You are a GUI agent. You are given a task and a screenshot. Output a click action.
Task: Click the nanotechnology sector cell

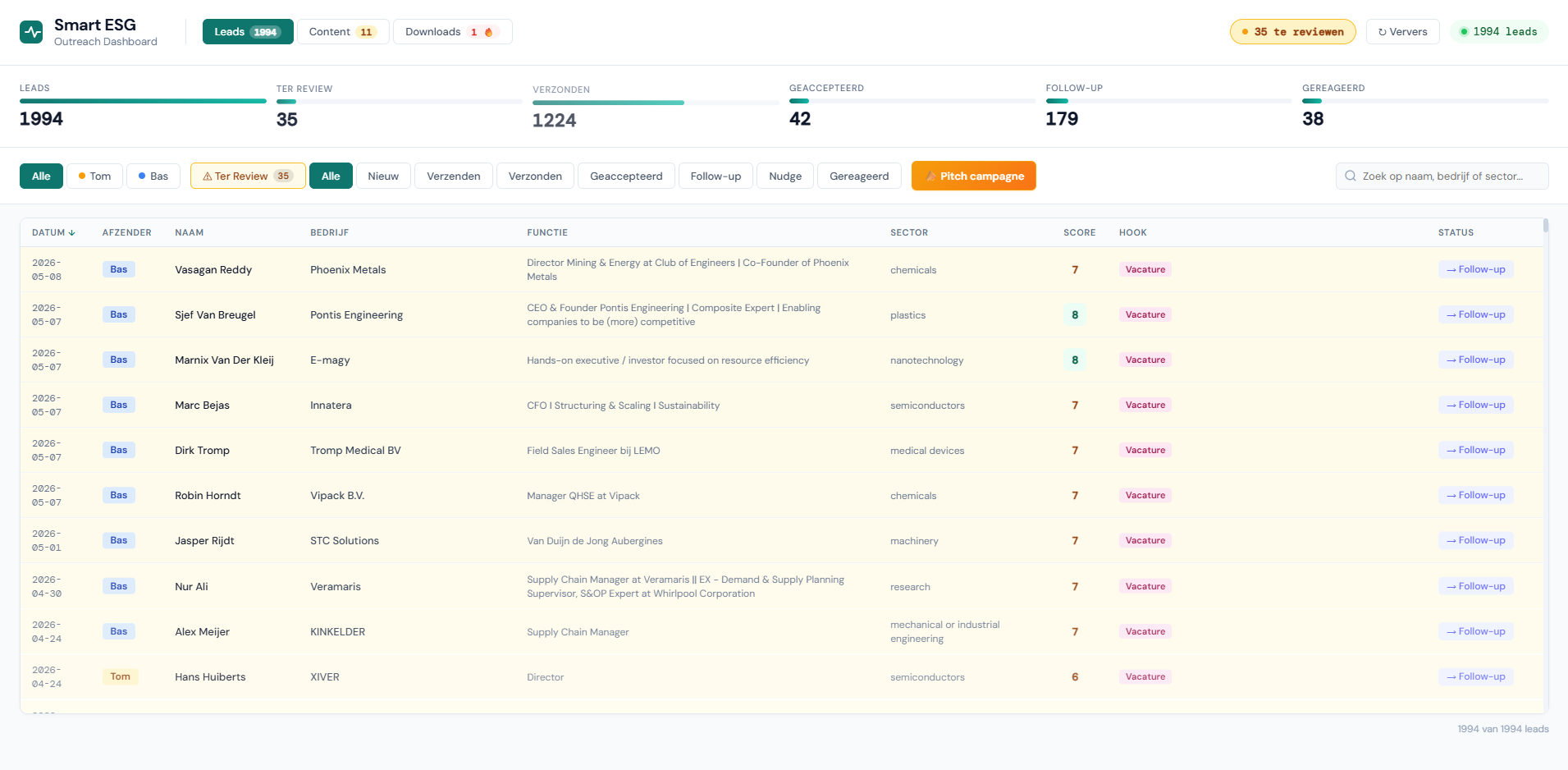(926, 360)
